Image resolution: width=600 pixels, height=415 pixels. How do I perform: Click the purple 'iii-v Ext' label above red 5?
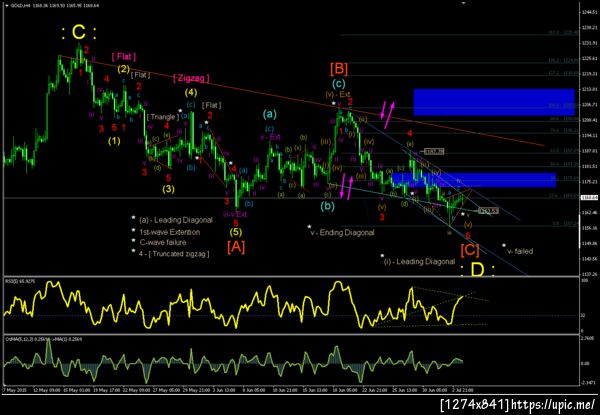tap(235, 214)
